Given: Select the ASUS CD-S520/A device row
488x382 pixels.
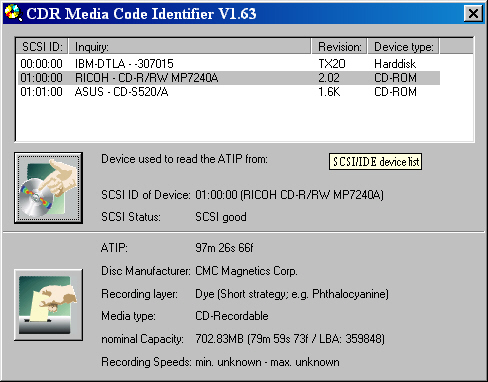Looking at the screenshot, I should (x=229, y=92).
